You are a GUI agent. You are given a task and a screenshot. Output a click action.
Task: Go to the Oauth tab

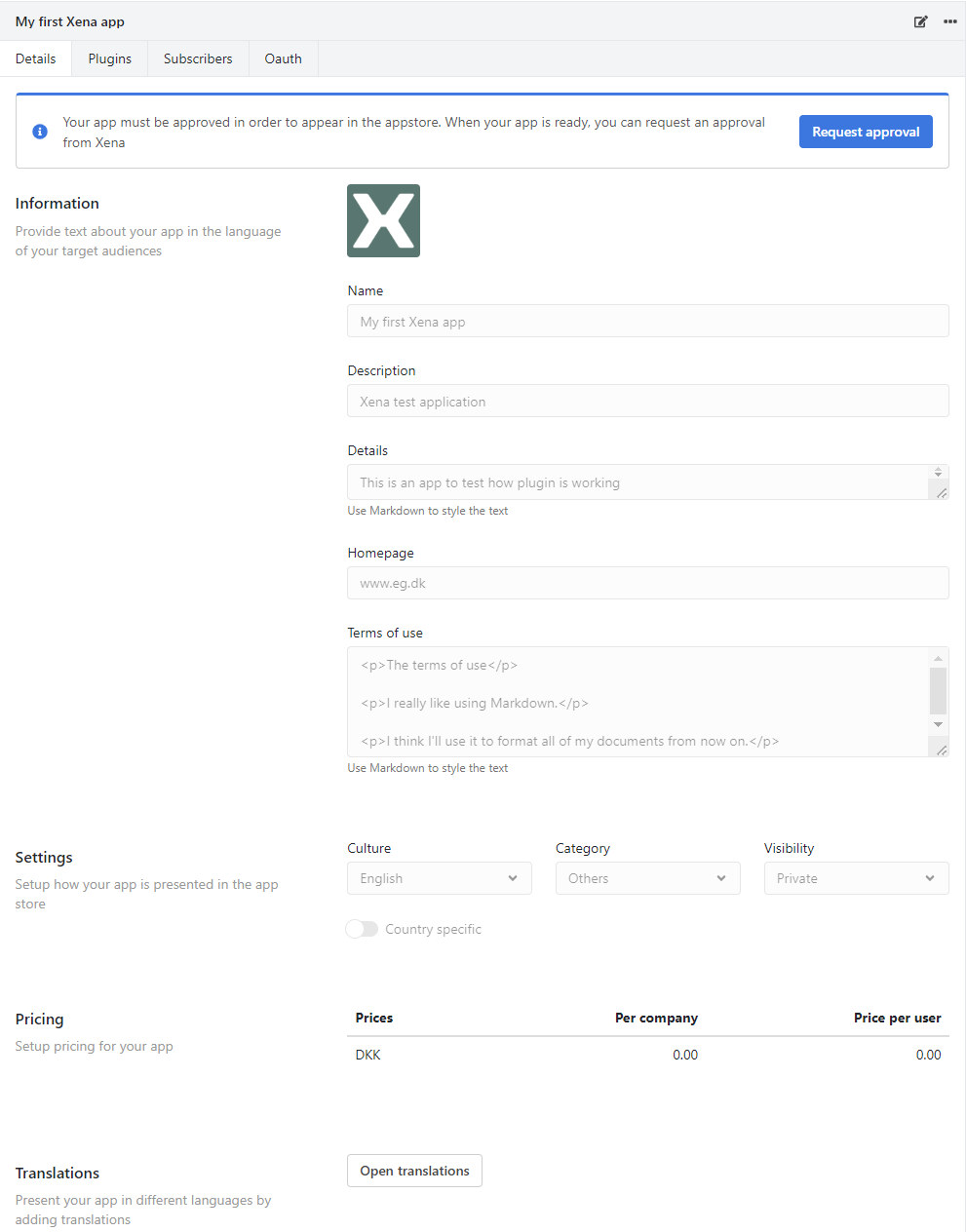283,58
